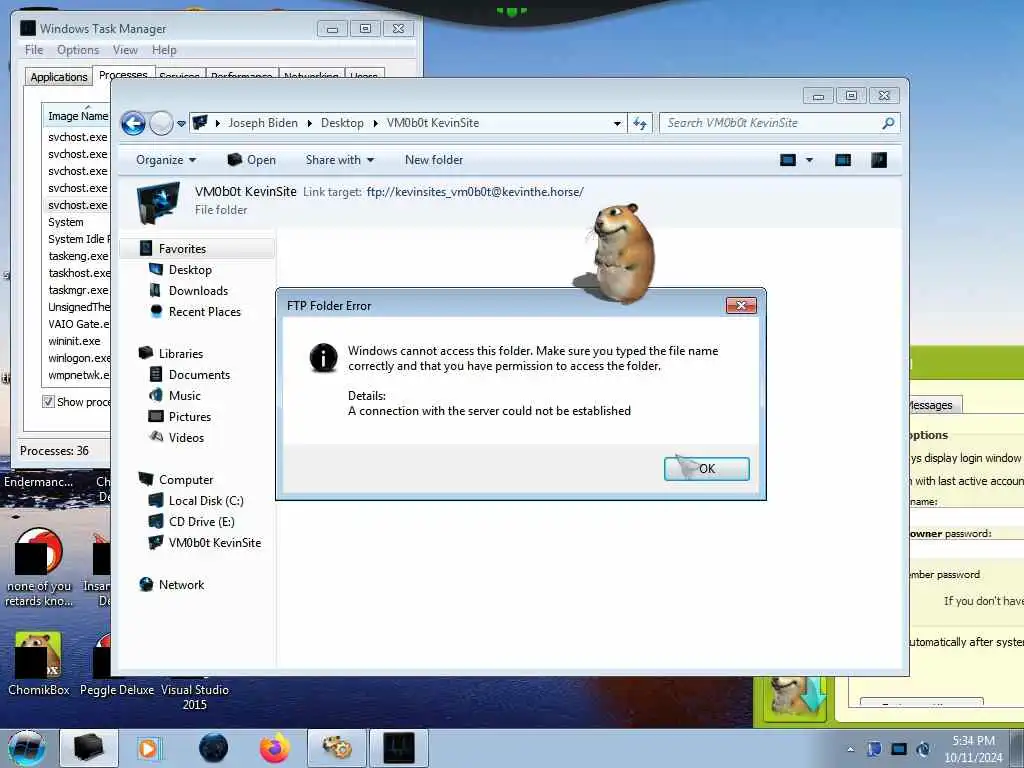Open Desktop under Favorites

point(190,270)
